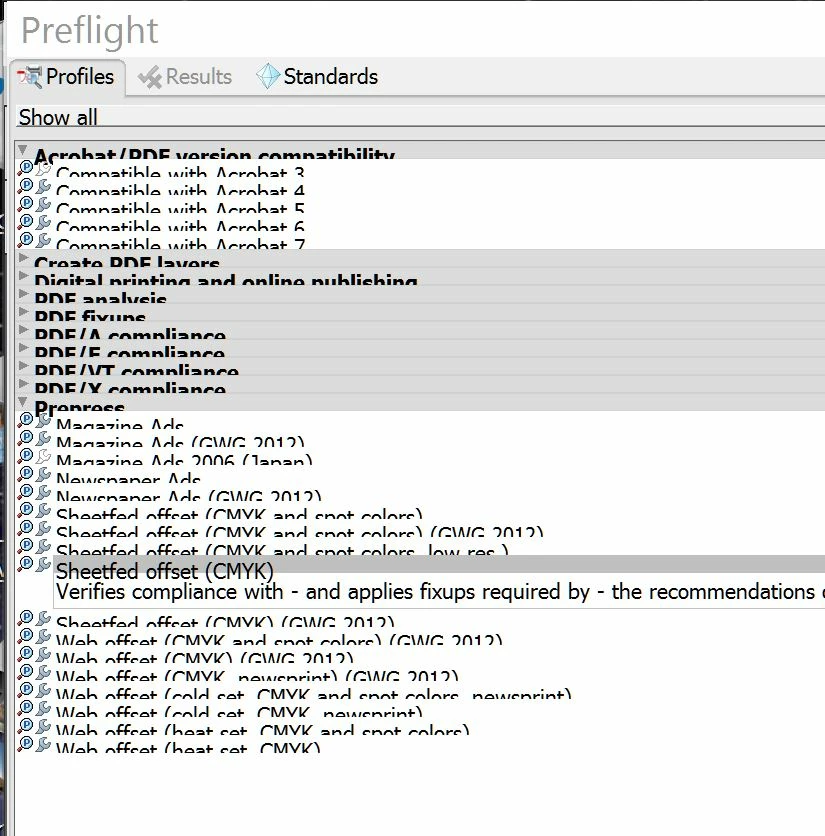Screen dimensions: 825x836
Task: Click wrench icon beside selected Sheetfed offset (CMYK)
Action: (x=44, y=565)
